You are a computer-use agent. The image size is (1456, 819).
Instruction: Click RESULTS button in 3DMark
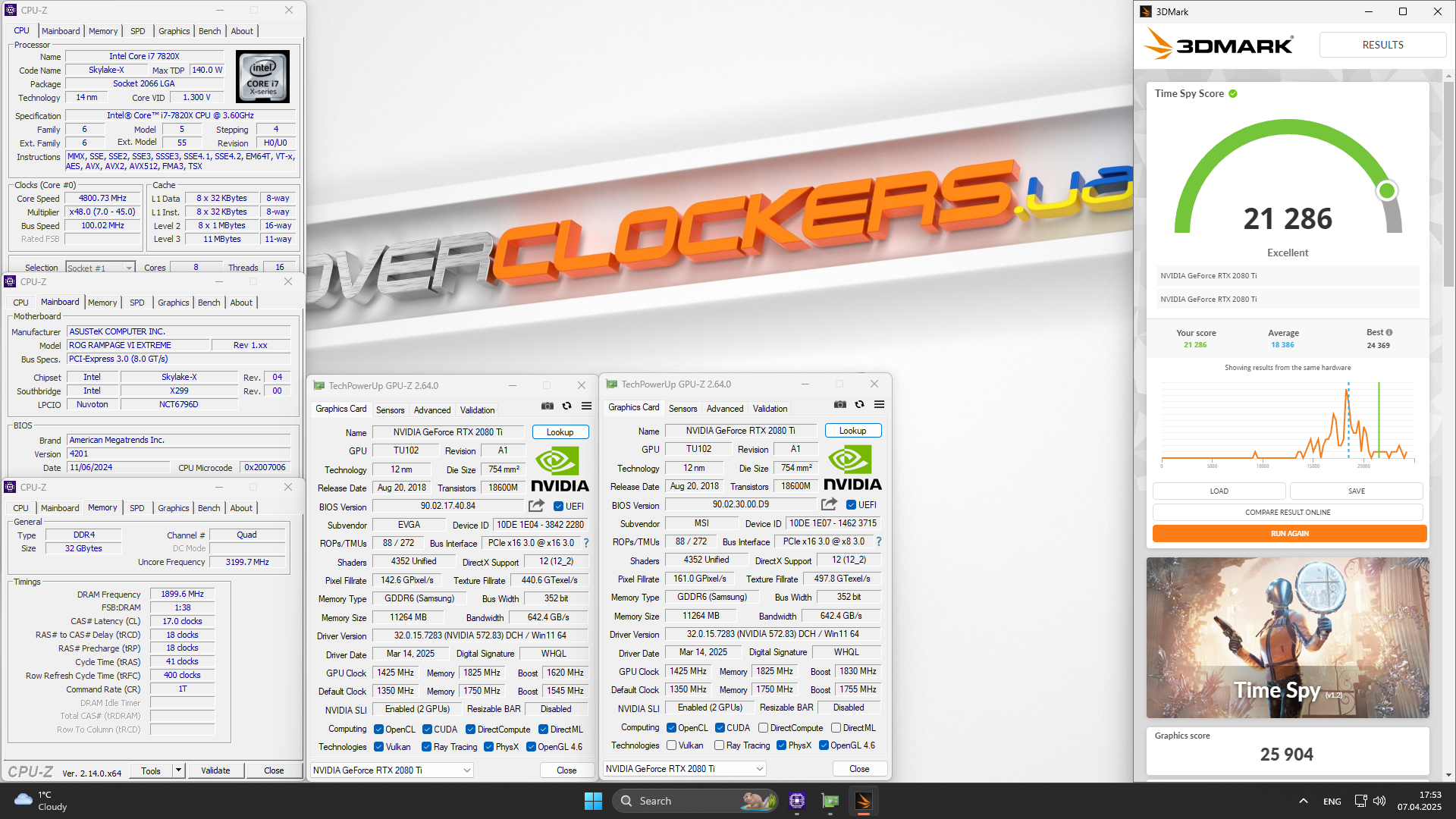1382,45
